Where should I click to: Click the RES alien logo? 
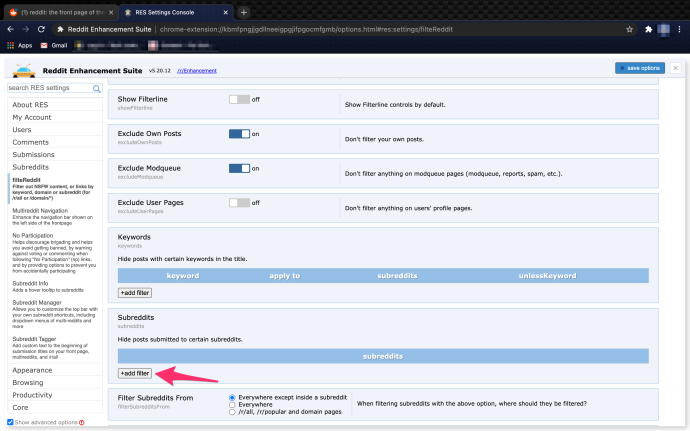pos(24,70)
